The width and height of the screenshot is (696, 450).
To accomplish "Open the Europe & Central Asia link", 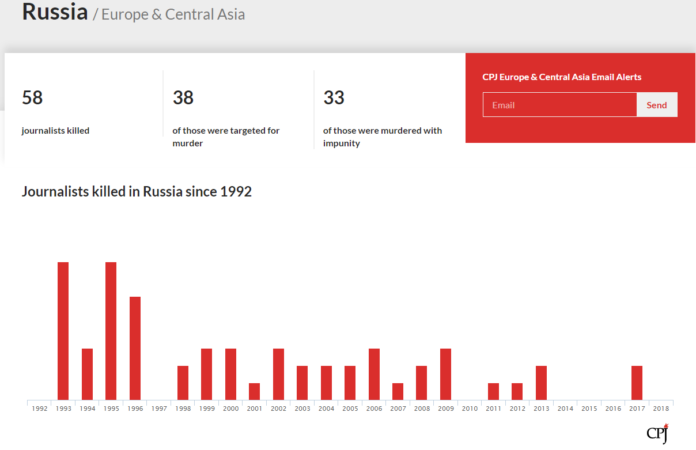I will click(173, 14).
